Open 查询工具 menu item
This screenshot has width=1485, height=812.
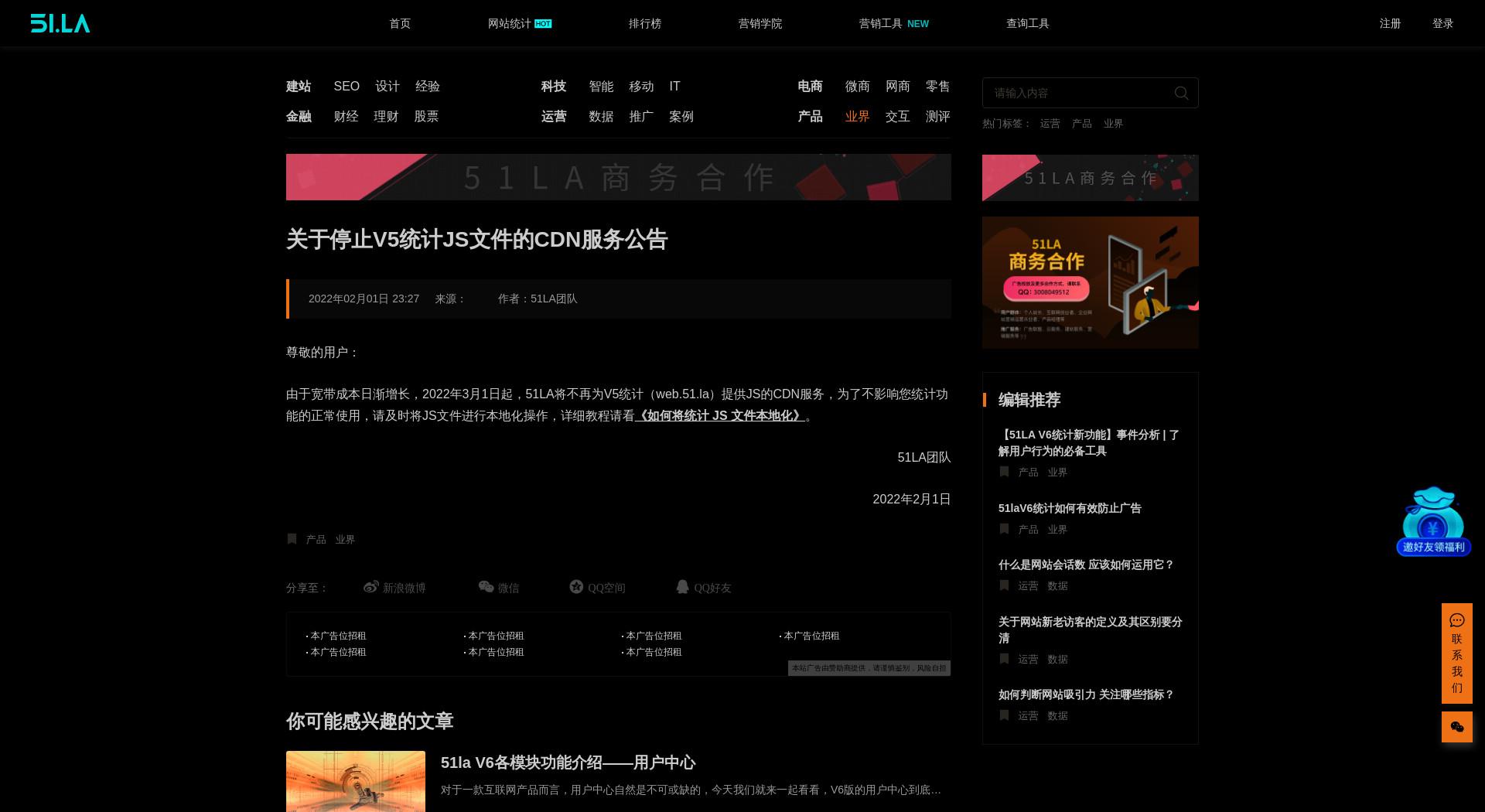coord(1027,23)
